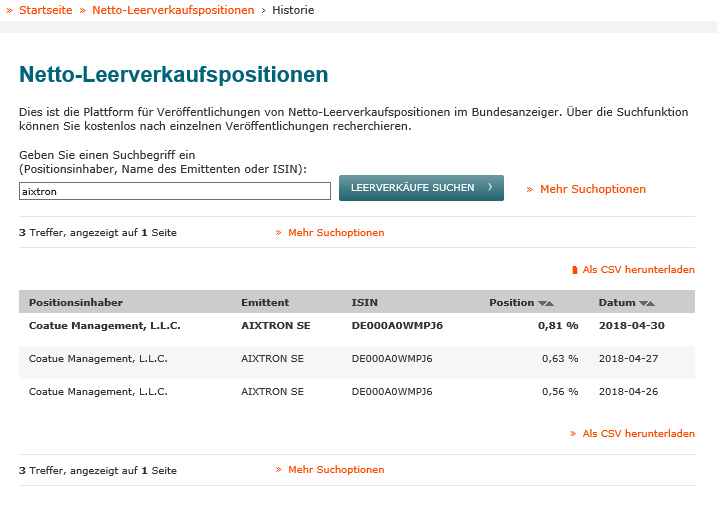Click ISIN DE000A0WMPJ6 in the 2018-04-26 row
This screenshot has width=717, height=530.
point(392,391)
